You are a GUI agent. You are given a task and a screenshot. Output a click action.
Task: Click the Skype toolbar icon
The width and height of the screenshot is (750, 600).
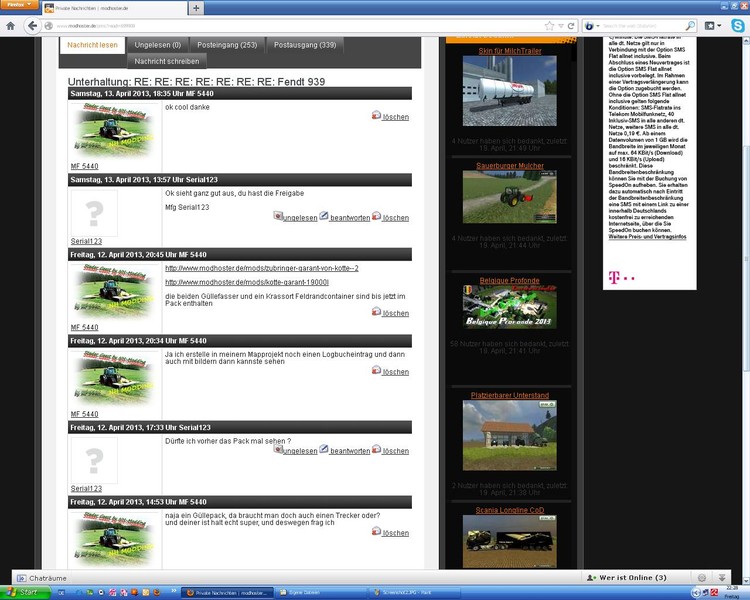tap(738, 26)
